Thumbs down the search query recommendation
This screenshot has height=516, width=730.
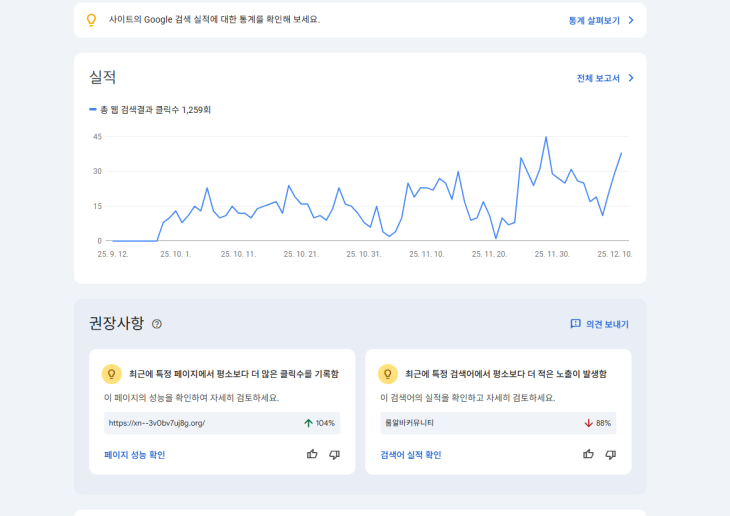[x=610, y=454]
